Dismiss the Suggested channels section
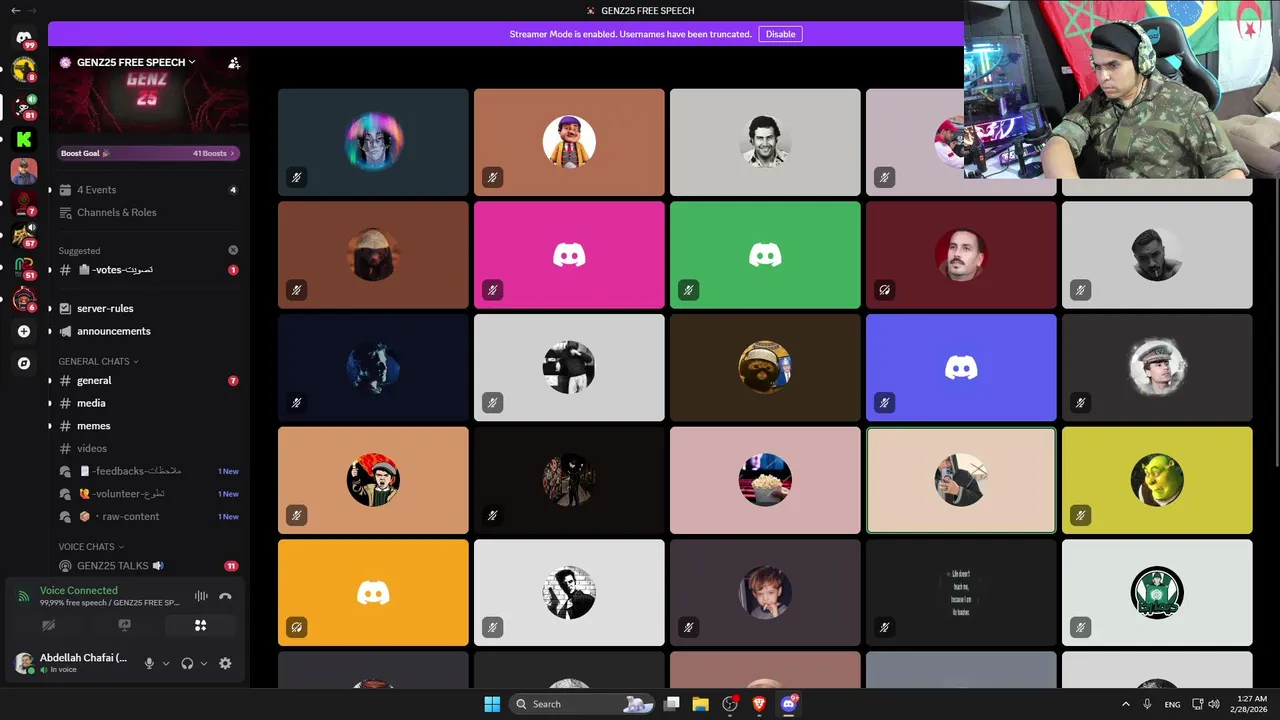 click(233, 250)
